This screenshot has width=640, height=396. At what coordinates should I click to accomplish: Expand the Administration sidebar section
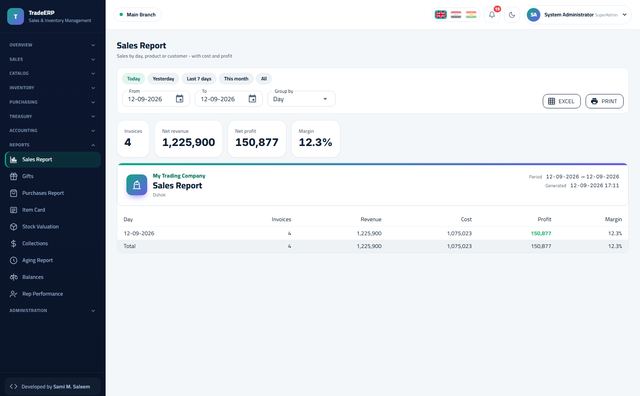pos(52,311)
